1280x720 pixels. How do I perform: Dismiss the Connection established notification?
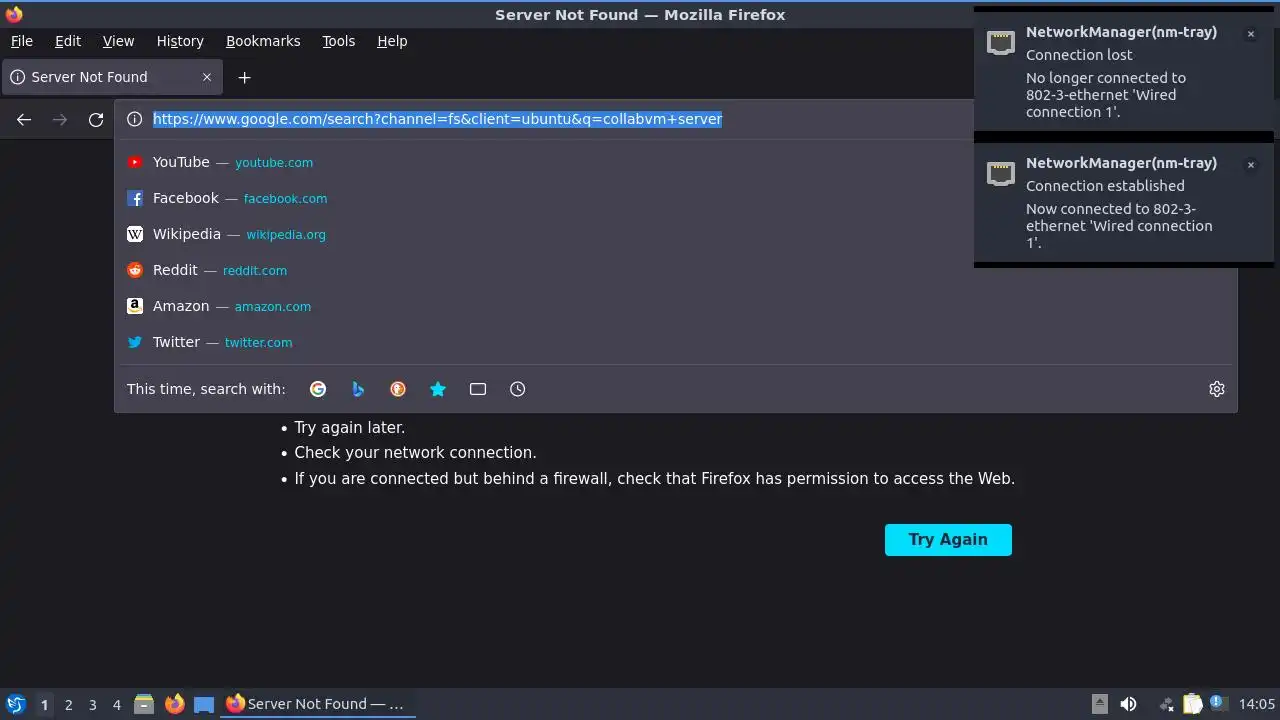coord(1250,165)
